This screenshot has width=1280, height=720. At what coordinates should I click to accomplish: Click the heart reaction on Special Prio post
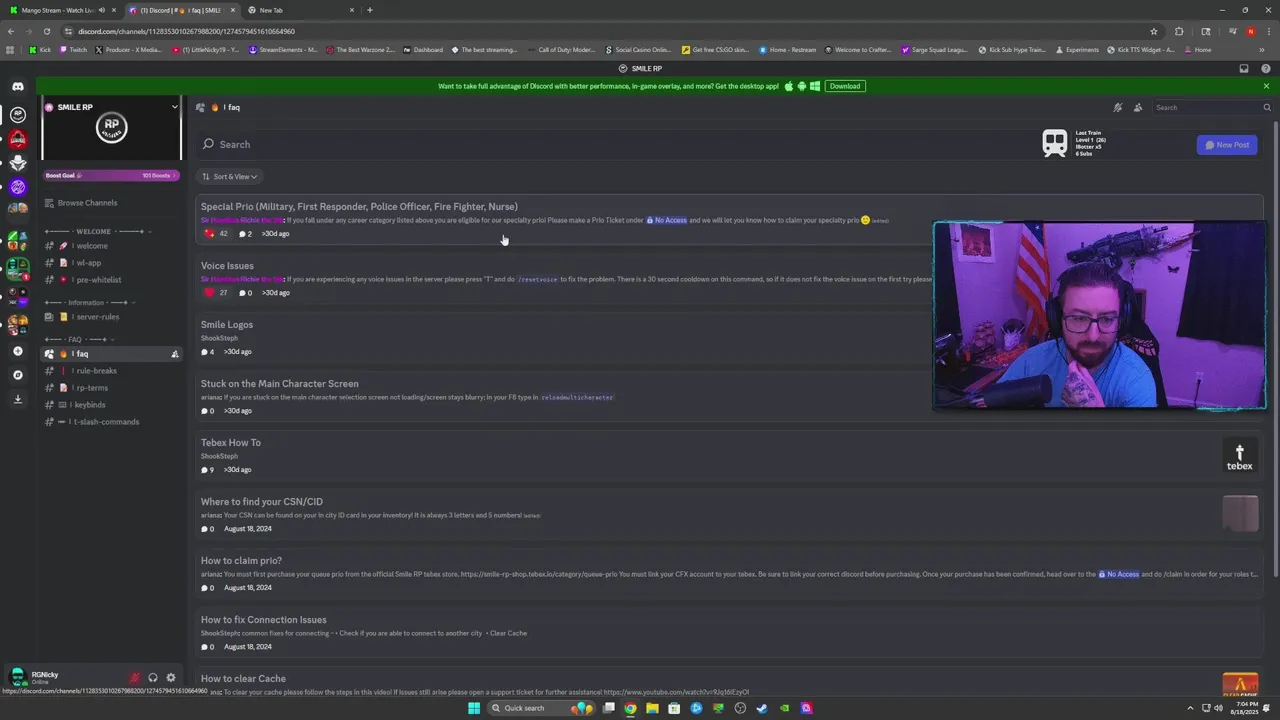pos(209,234)
